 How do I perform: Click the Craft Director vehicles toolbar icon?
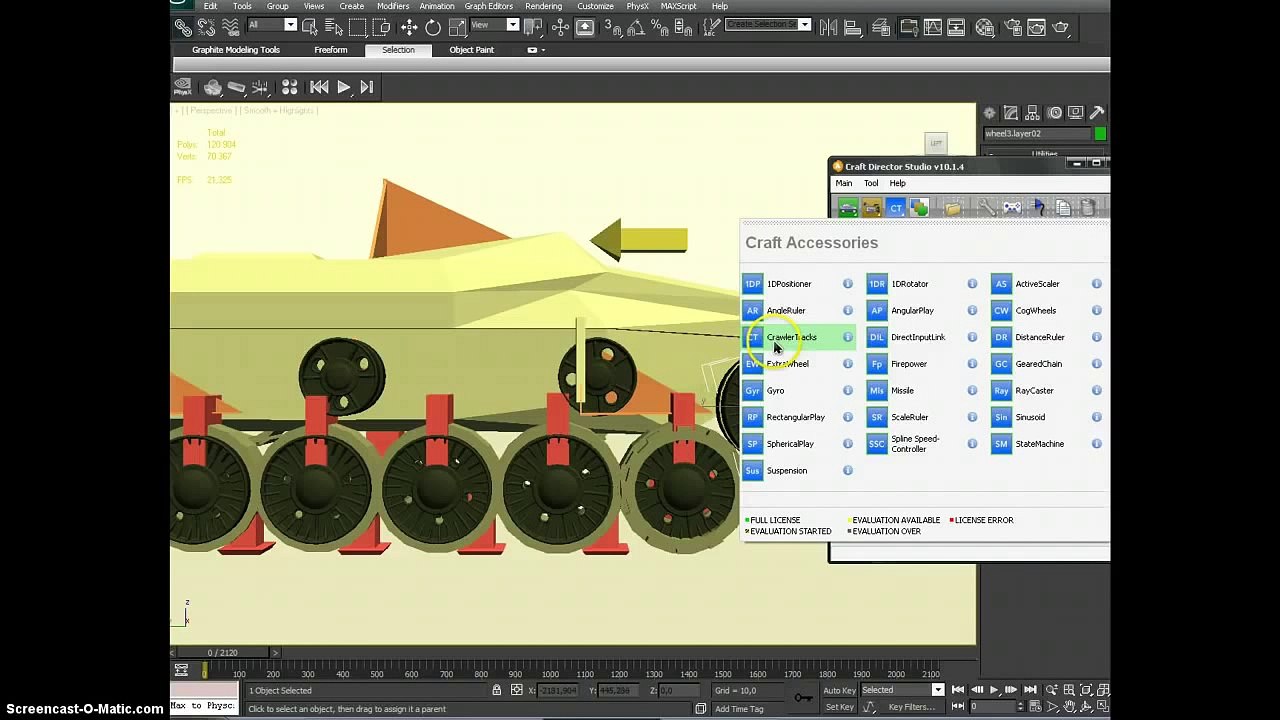pyautogui.click(x=848, y=208)
